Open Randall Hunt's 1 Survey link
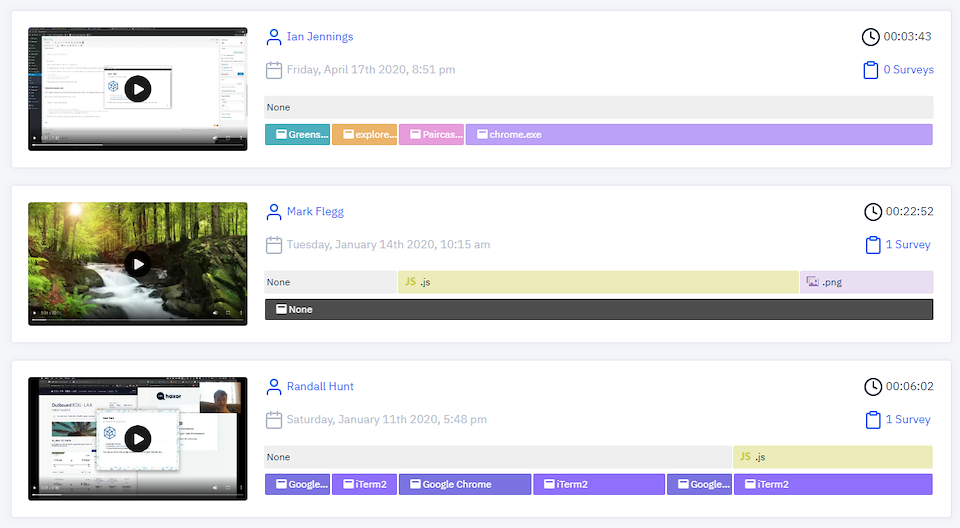Viewport: 960px width, 528px height. (908, 420)
